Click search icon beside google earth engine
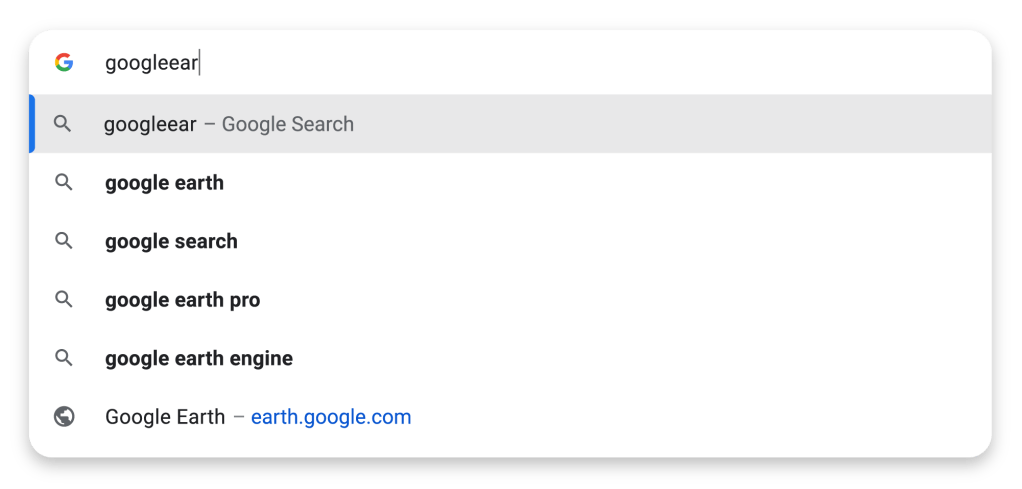This screenshot has width=1022, height=489. pyautogui.click(x=64, y=358)
